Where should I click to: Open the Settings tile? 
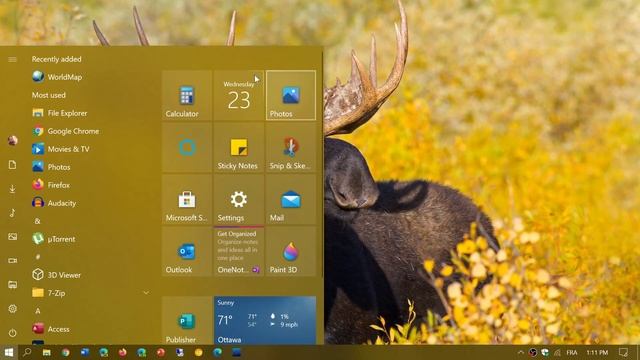point(239,199)
